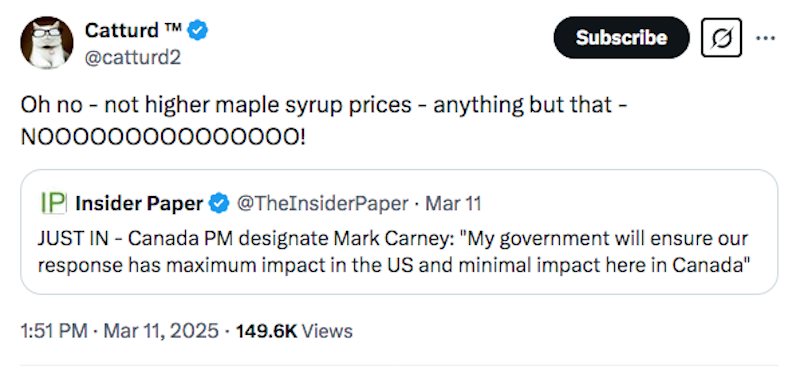Open the quoted tweet card via its second line

[x=393, y=265]
